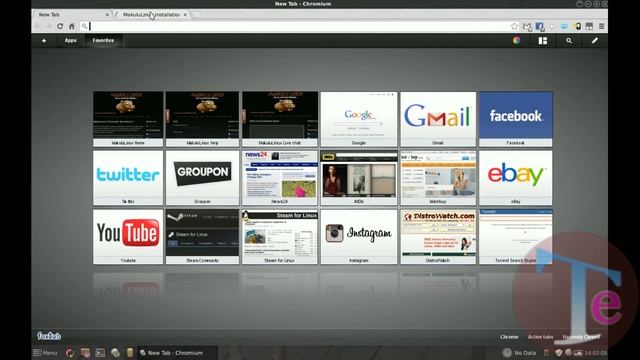
Task: Click the forward navigation arrow
Action: click(x=49, y=26)
